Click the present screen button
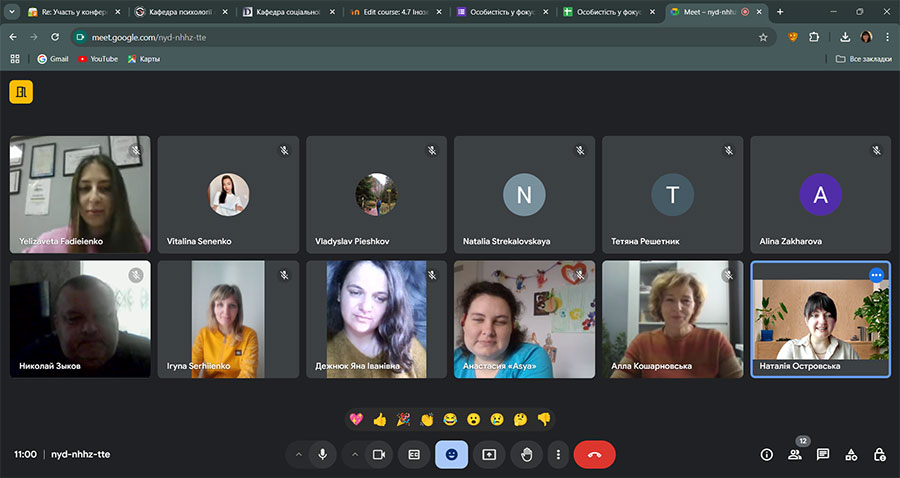Viewport: 900px width, 478px height. (489, 454)
